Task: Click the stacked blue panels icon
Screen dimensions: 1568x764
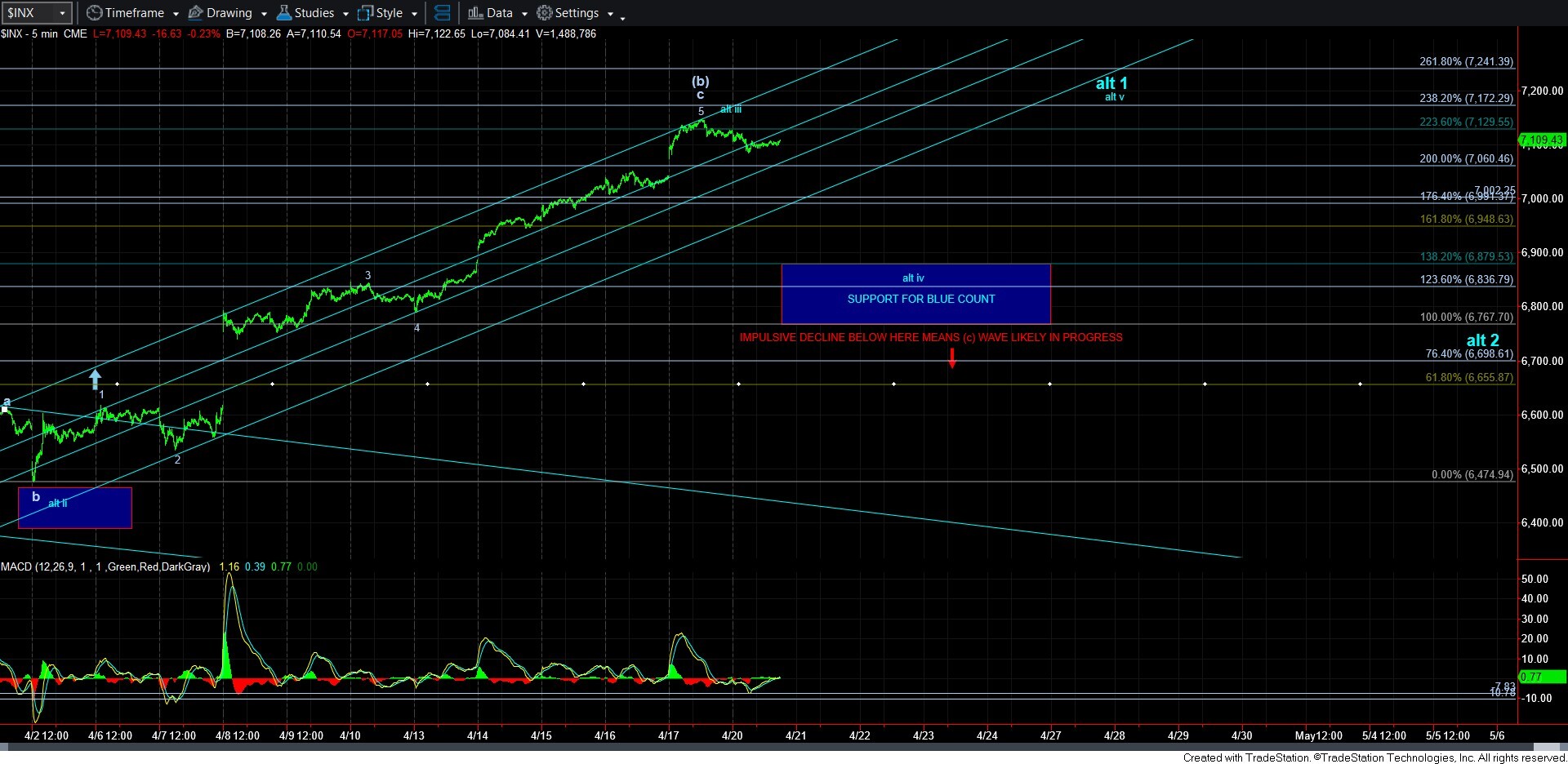Action: pyautogui.click(x=442, y=13)
